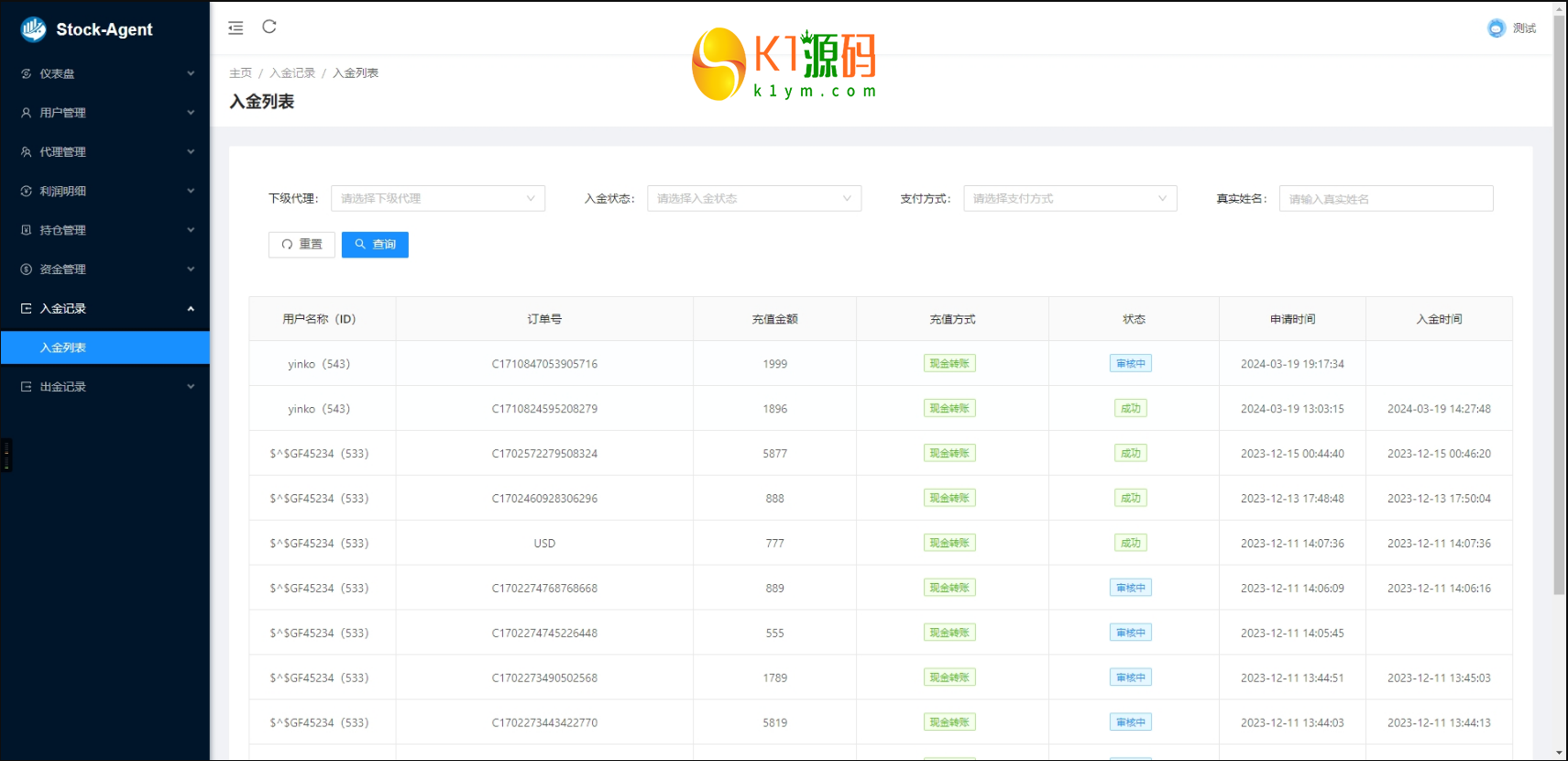1568x761 pixels.
Task: Click the refresh icon in the top bar
Action: tap(269, 27)
